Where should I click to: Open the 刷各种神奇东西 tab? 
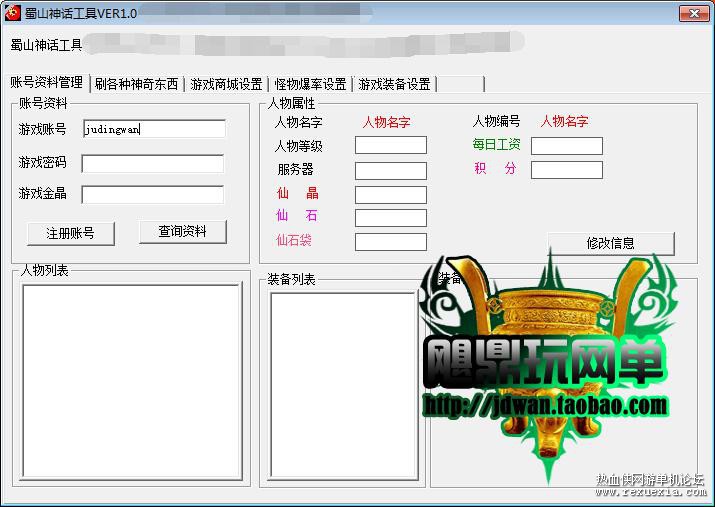click(x=136, y=84)
